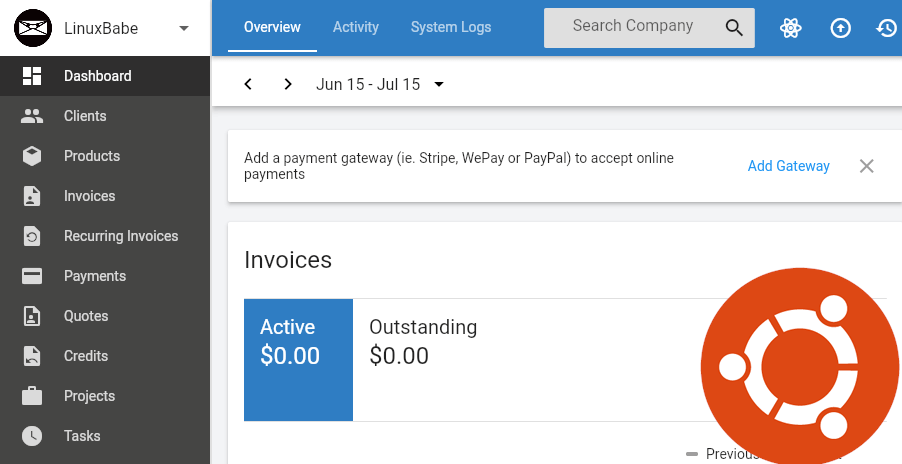Screen dimensions: 902x464
Task: Dismiss the payment gateway notice
Action: tap(867, 166)
